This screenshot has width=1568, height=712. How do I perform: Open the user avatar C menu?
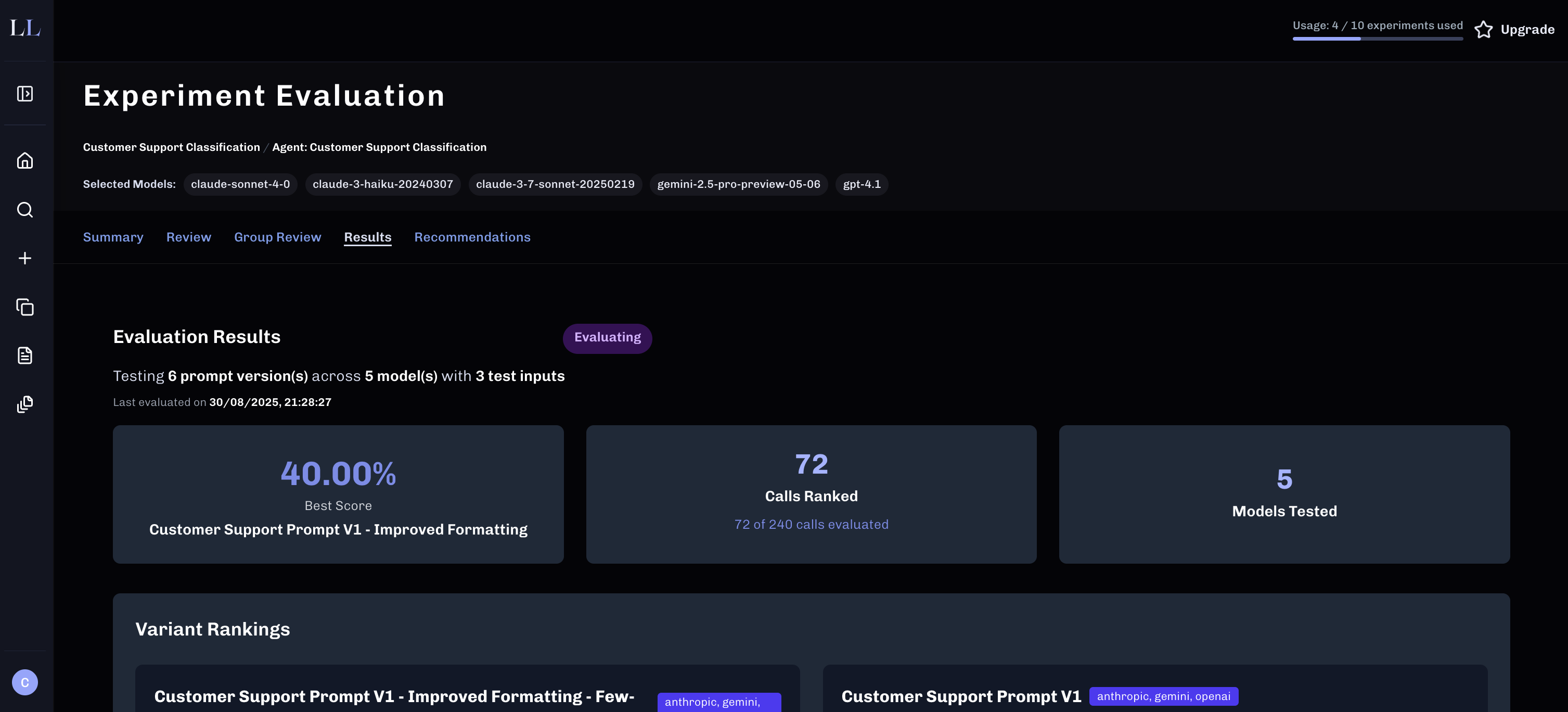pyautogui.click(x=25, y=682)
